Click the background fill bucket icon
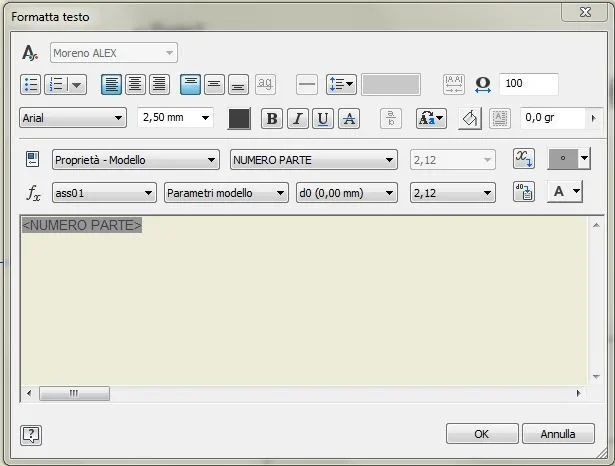The image size is (615, 466). 470,118
